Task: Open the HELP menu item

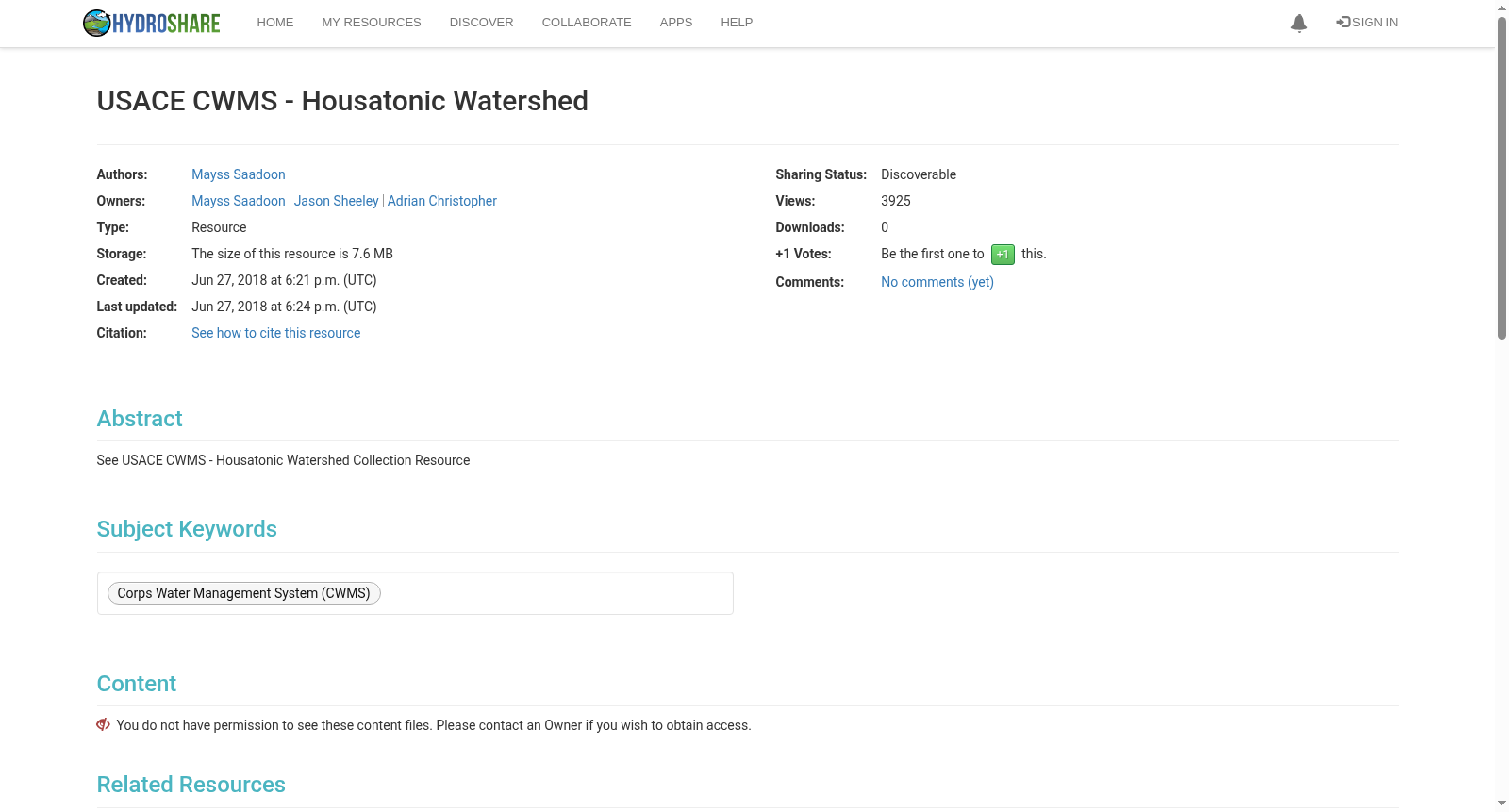Action: click(737, 23)
